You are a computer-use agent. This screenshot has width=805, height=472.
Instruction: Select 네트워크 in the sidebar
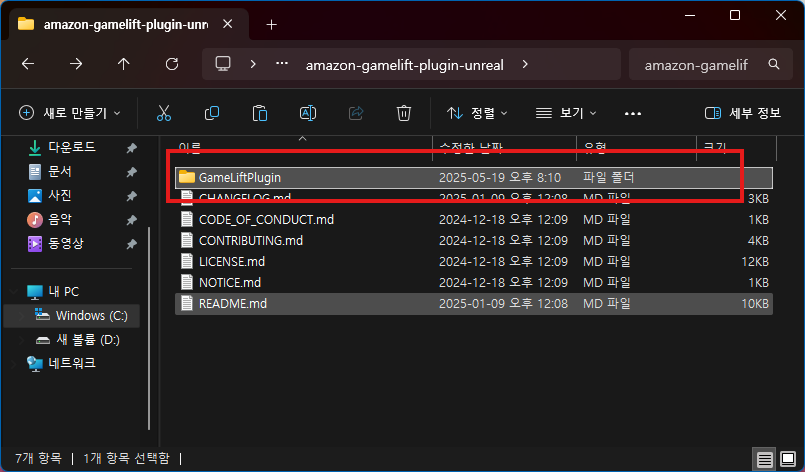[x=72, y=363]
